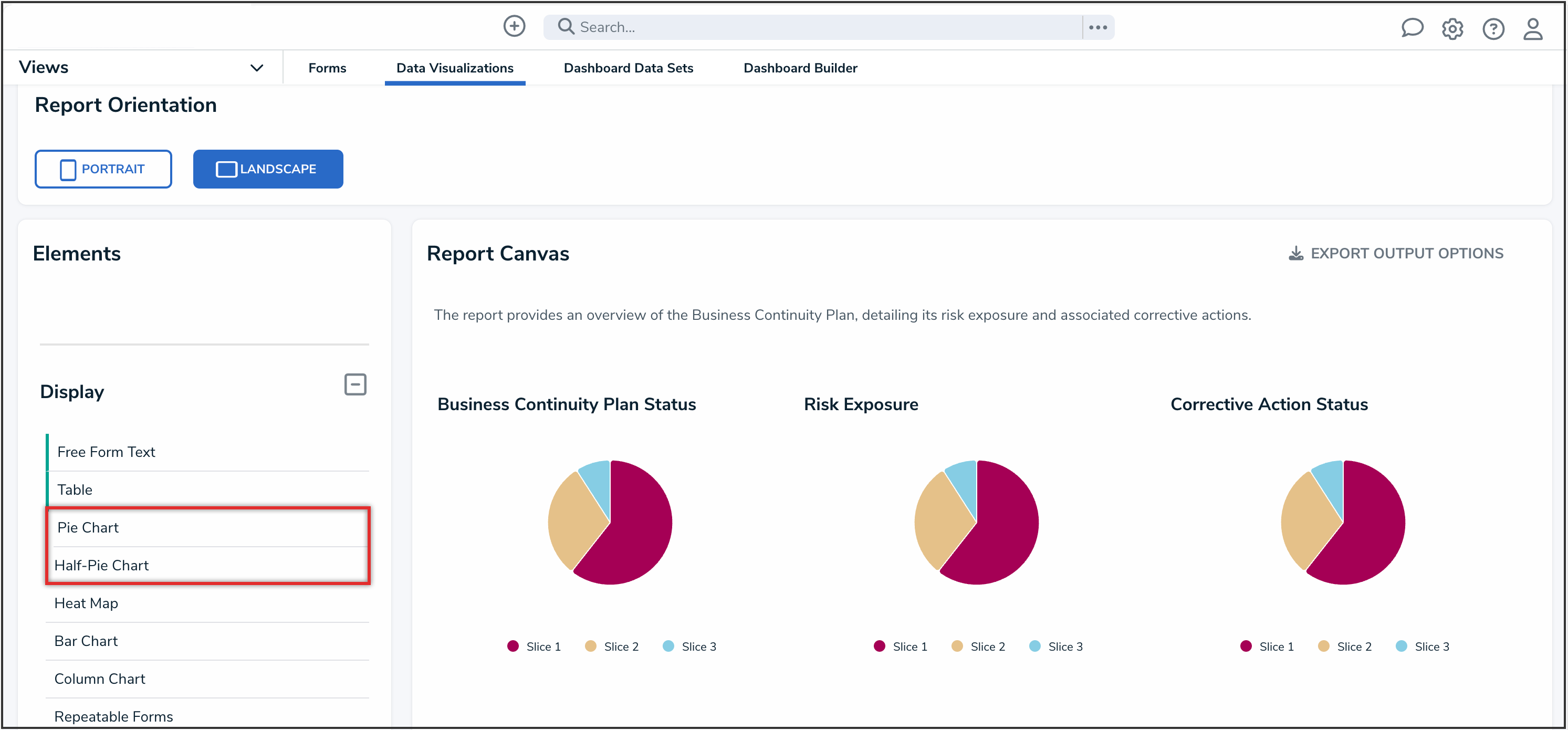
Task: Select the Portrait report orientation
Action: point(103,169)
